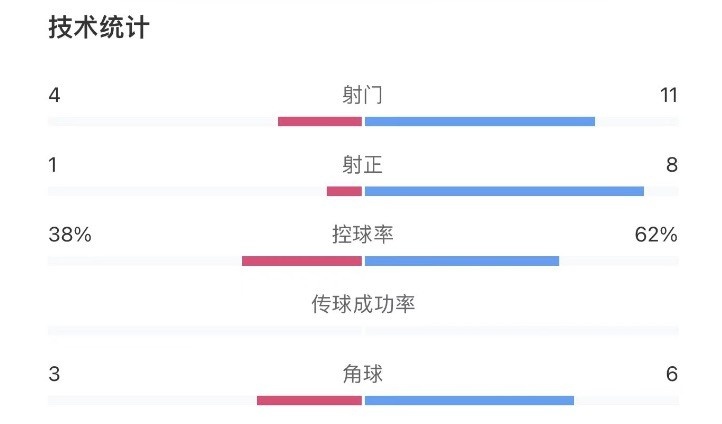
Task: Click the red 角球 bar segment
Action: [x=309, y=401]
